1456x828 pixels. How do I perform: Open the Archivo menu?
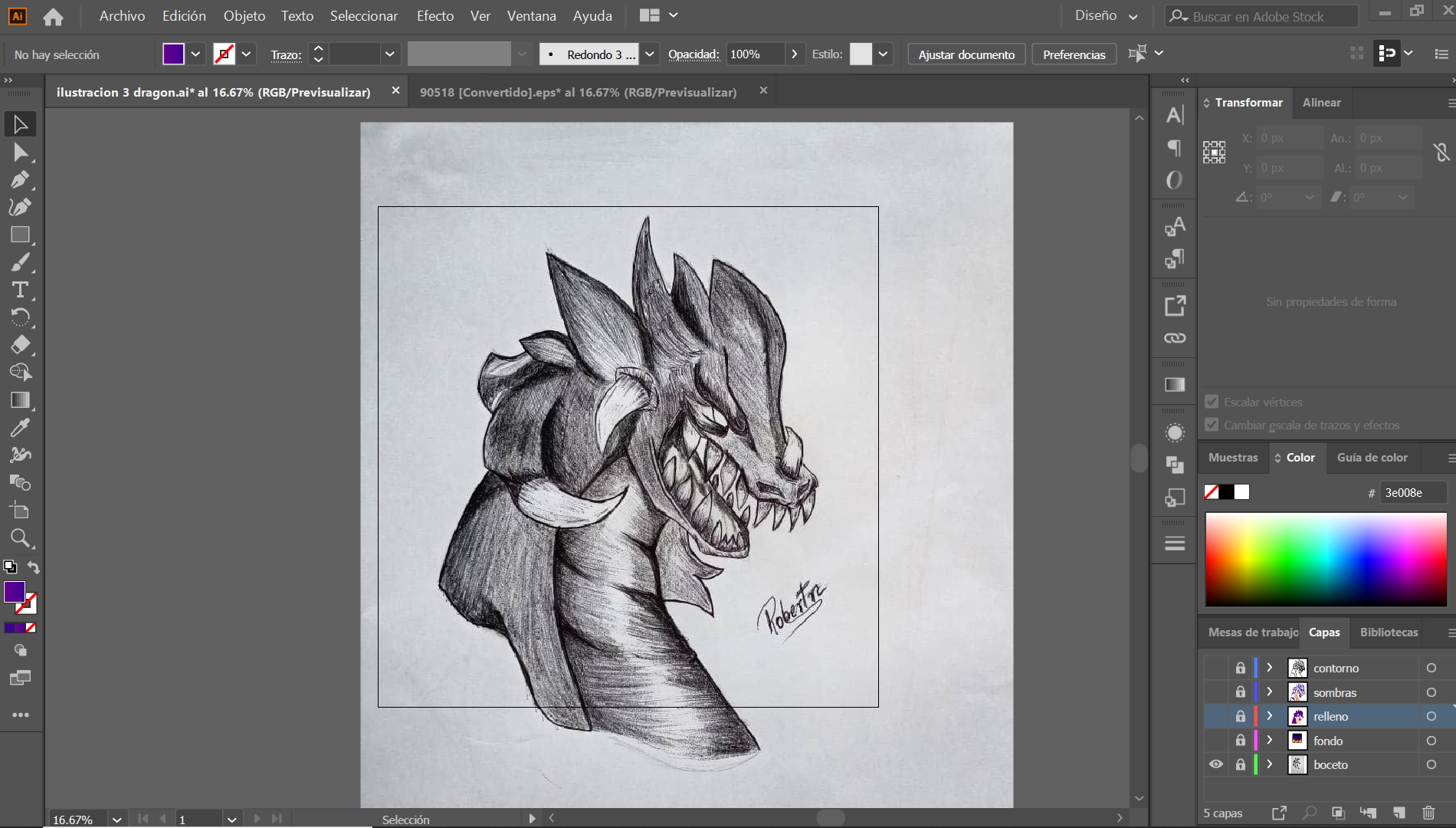click(122, 16)
